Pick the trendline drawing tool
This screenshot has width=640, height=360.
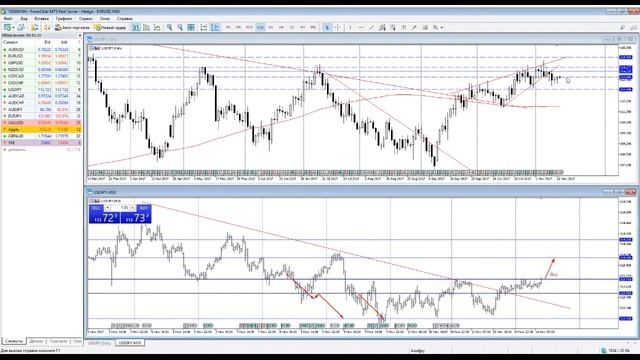click(x=371, y=27)
